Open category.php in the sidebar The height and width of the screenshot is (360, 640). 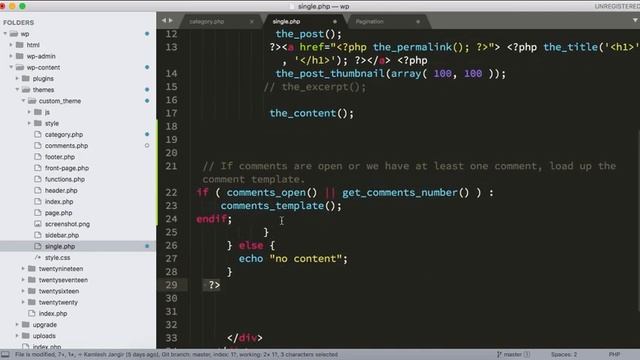coord(64,134)
